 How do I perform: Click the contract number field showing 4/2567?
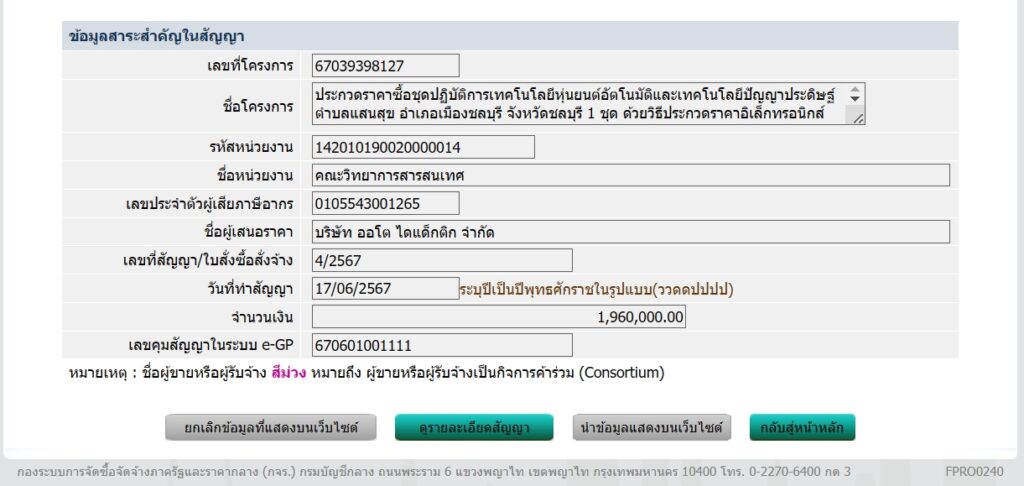coord(441,260)
